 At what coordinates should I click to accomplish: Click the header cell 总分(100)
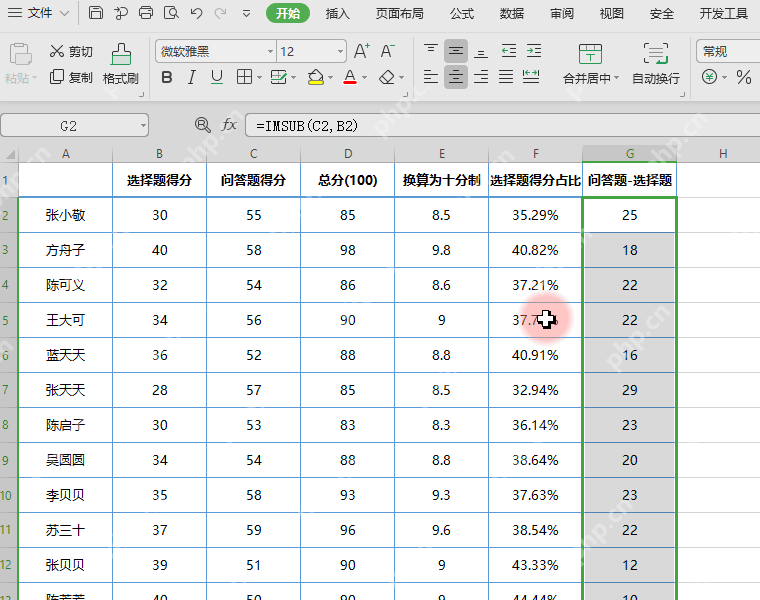click(348, 180)
